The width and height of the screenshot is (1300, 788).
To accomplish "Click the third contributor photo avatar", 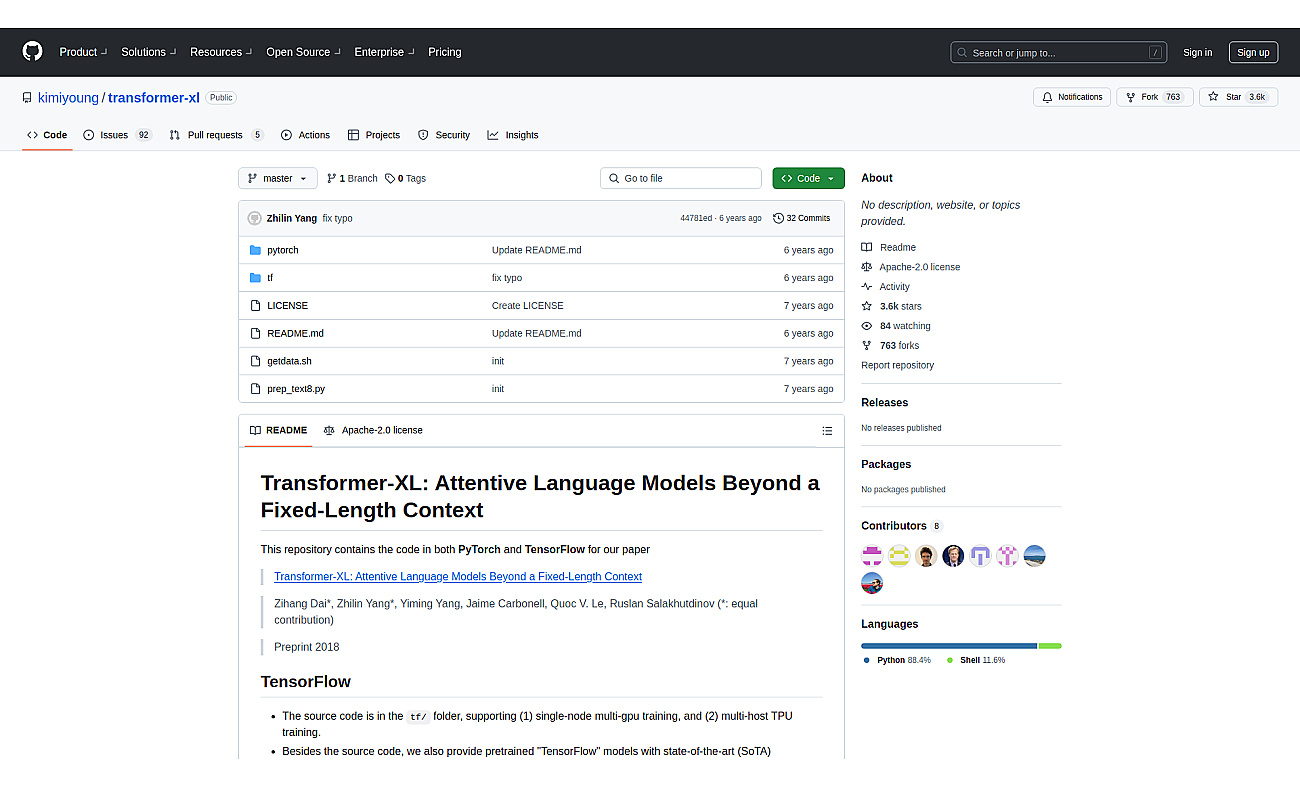I will tap(926, 556).
